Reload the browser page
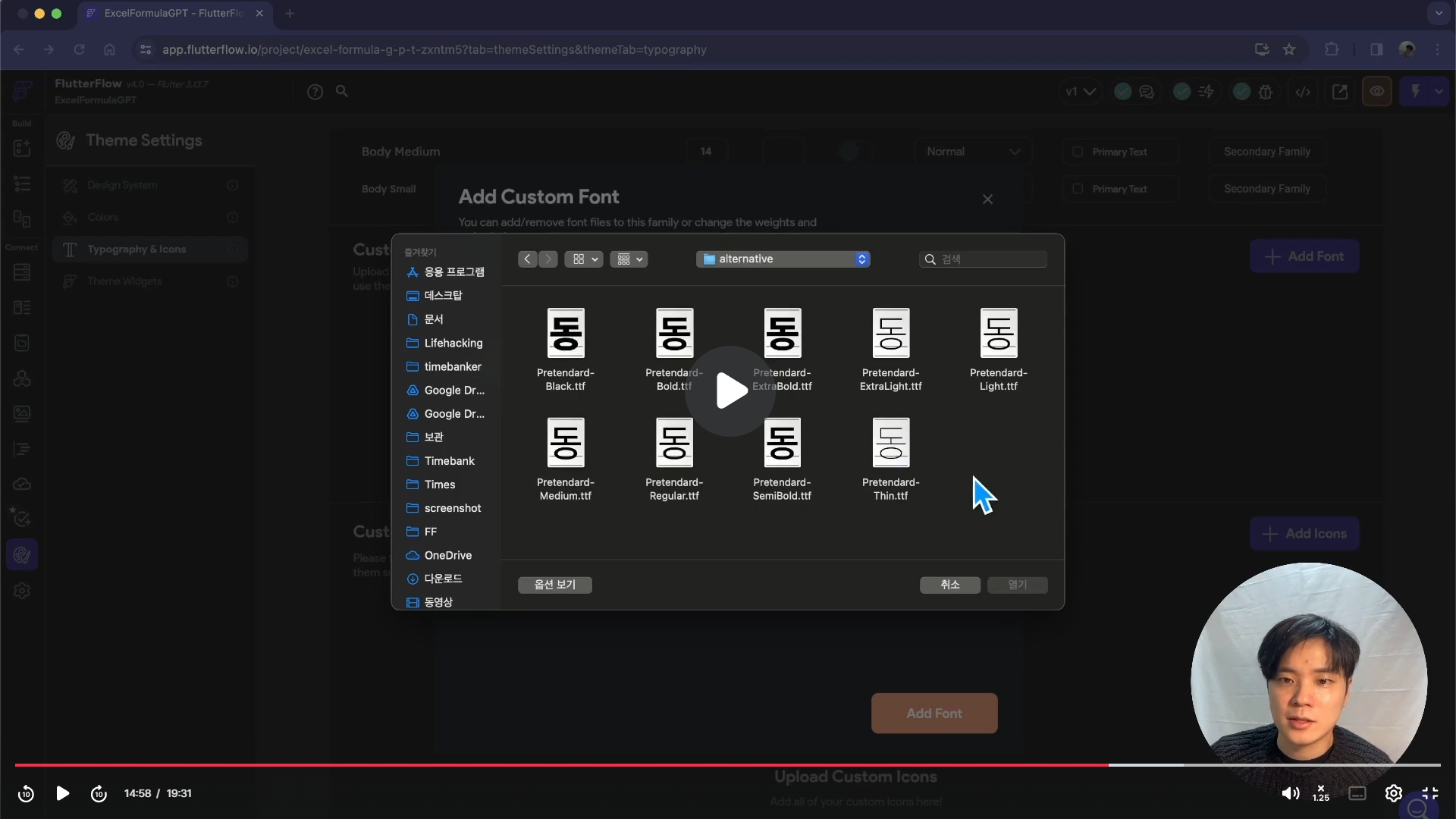This screenshot has width=1456, height=819. (79, 49)
